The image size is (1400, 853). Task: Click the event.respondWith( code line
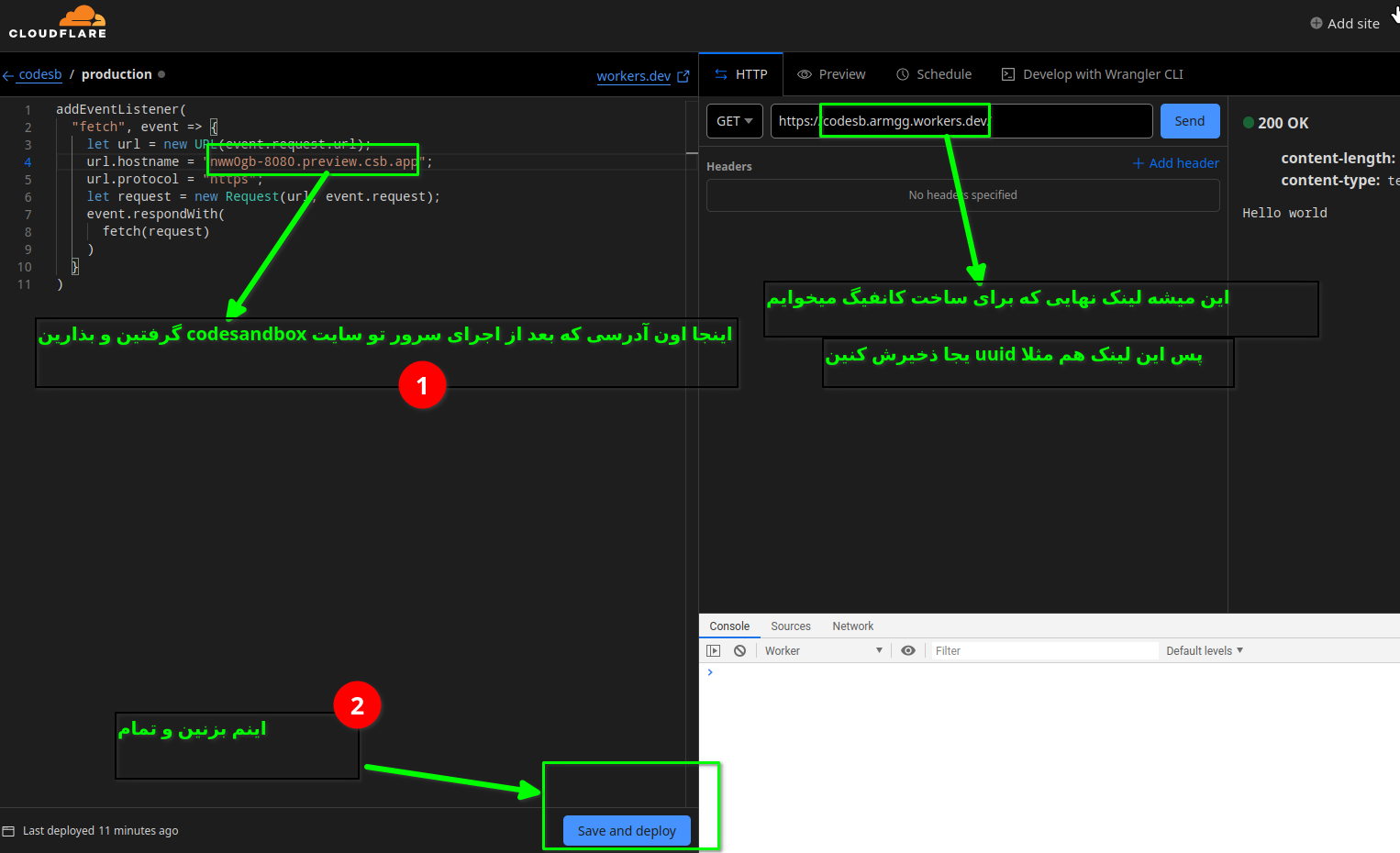[156, 214]
